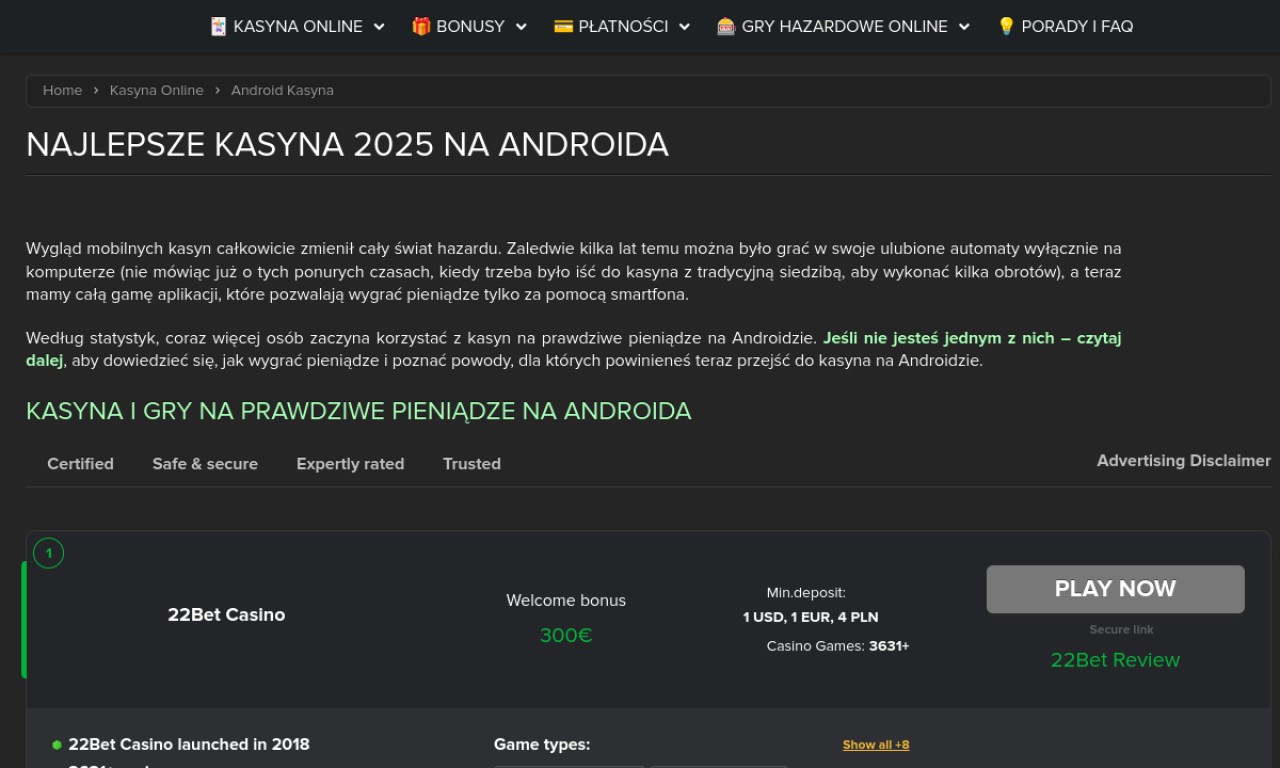Click the joker card icon beside Kasyna Online
Screen dimensions: 1280x768
pos(218,26)
